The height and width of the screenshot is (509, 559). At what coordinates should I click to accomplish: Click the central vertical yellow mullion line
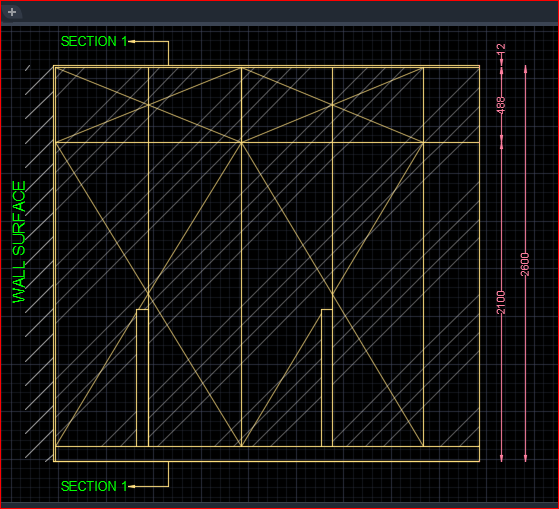[241, 257]
